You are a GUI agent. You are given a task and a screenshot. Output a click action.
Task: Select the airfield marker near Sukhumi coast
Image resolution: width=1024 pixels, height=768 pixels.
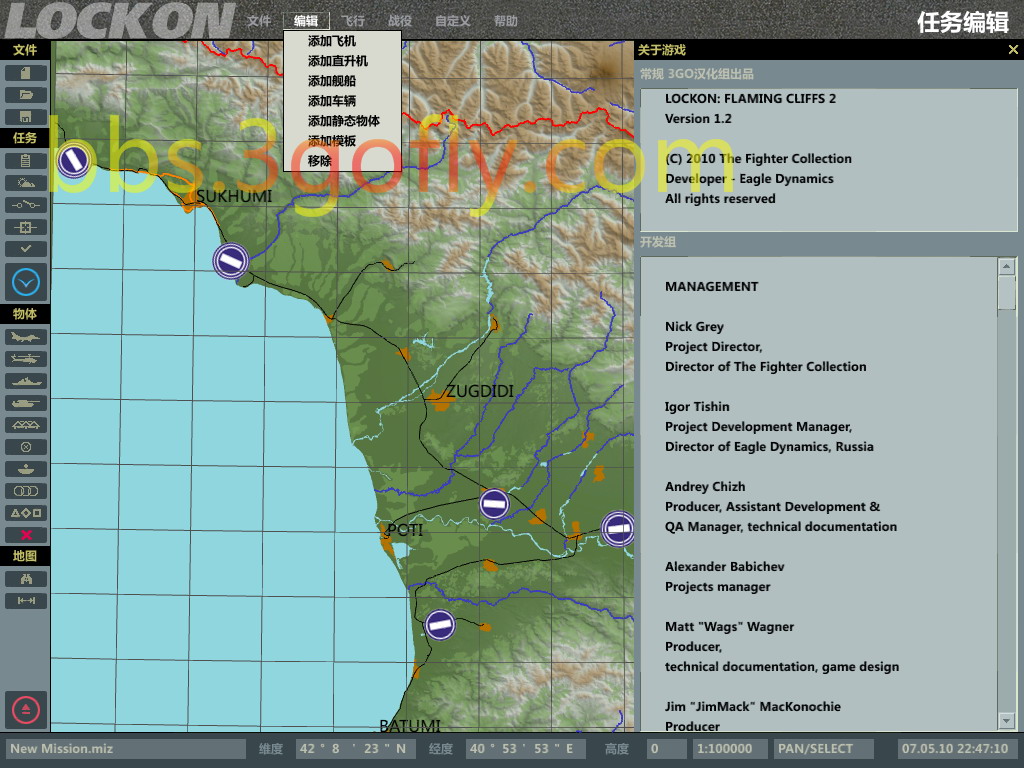coord(231,261)
